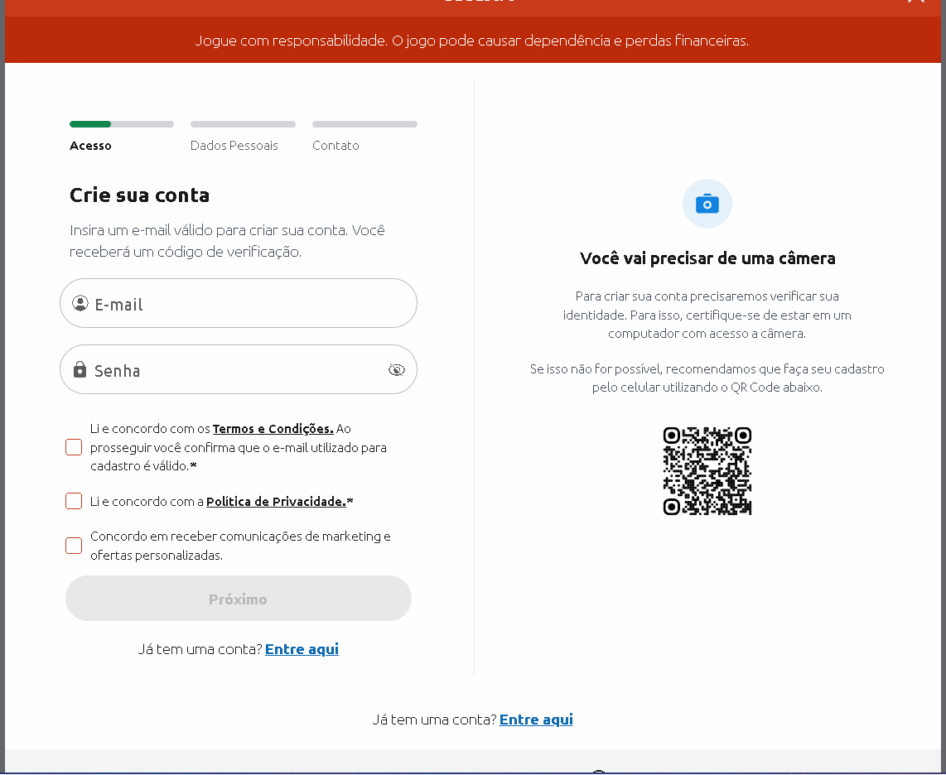
Task: Click the QR Code image
Action: point(707,471)
